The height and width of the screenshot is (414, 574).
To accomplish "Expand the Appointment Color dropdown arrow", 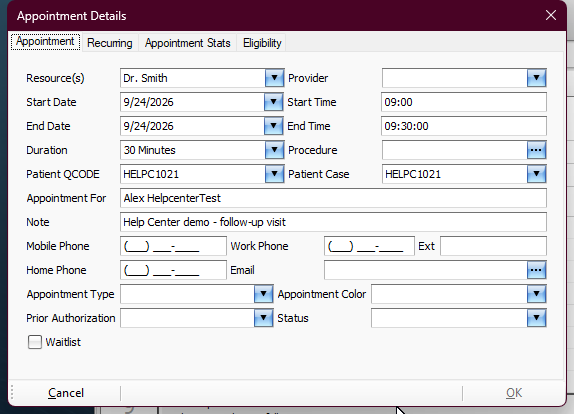I will point(536,294).
